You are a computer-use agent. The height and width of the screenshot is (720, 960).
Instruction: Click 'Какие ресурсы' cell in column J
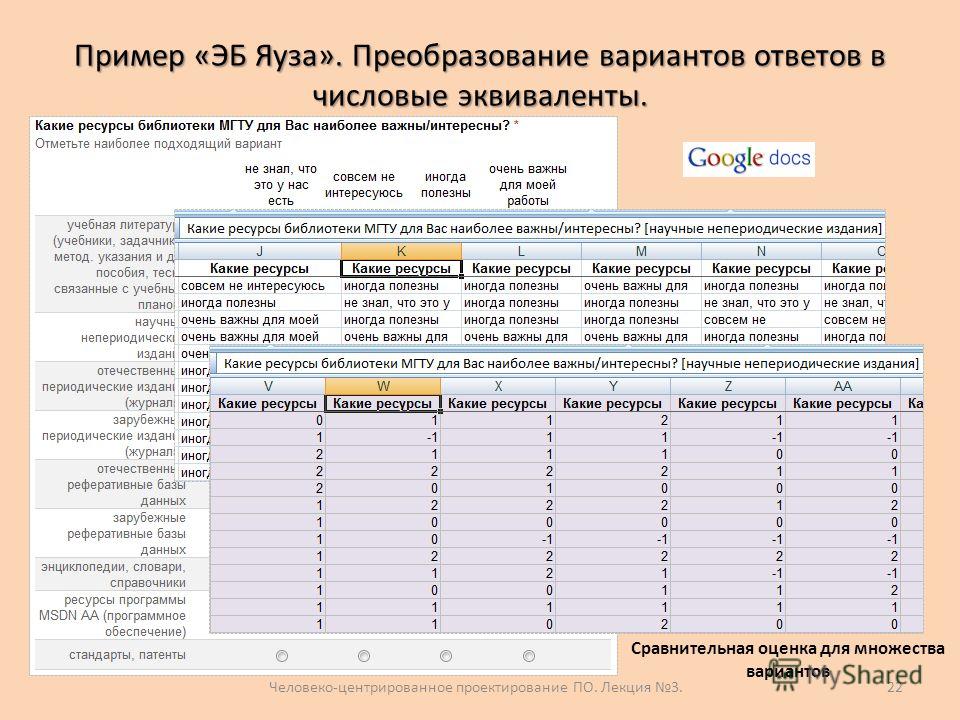click(x=259, y=269)
